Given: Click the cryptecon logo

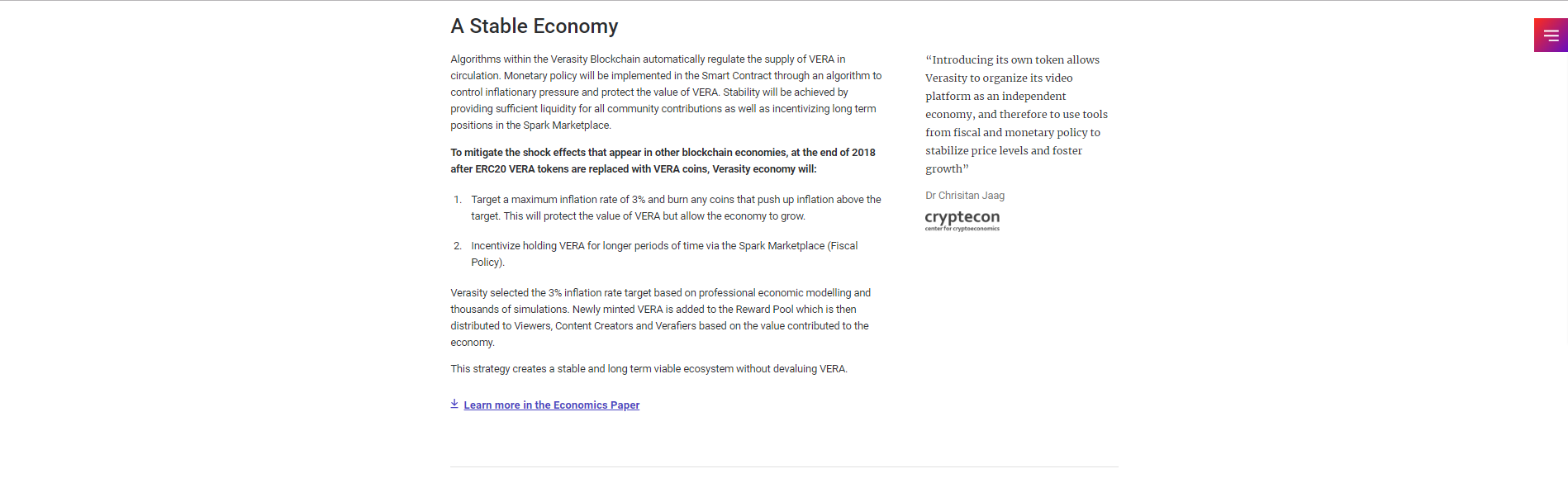Looking at the screenshot, I should coord(962,220).
